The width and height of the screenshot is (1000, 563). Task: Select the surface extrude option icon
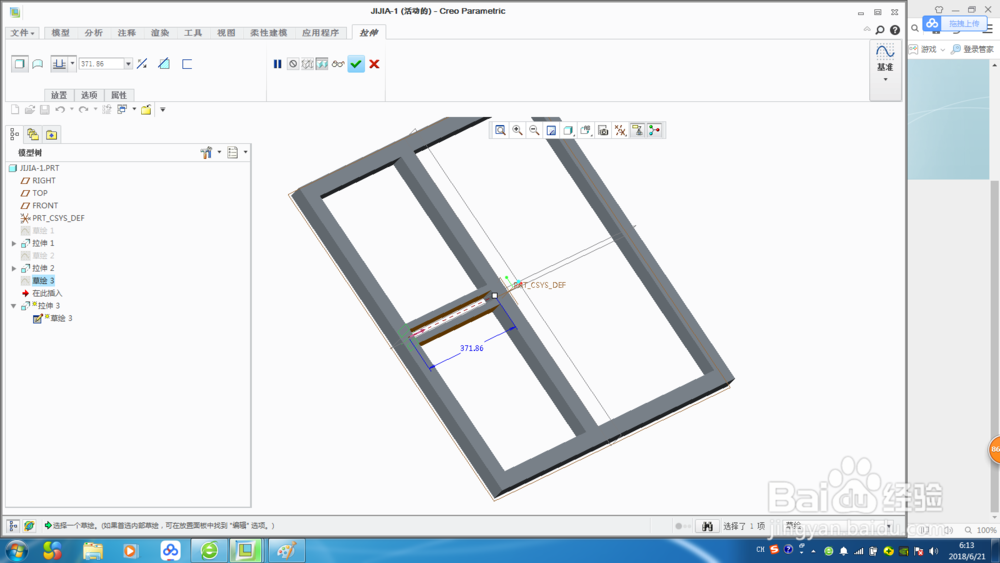coord(38,64)
